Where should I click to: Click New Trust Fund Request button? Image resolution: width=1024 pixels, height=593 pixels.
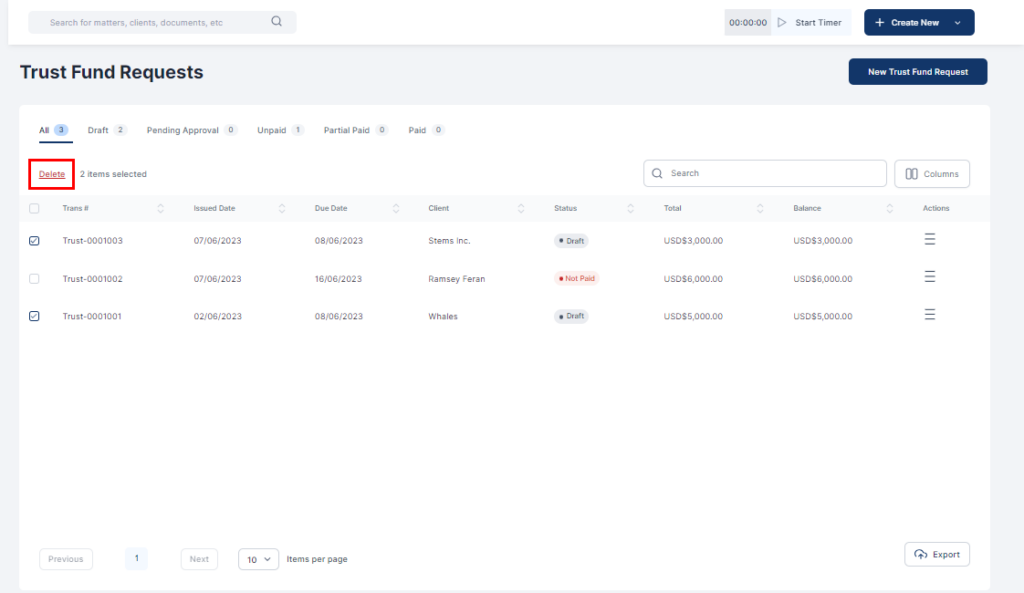[x=917, y=72]
